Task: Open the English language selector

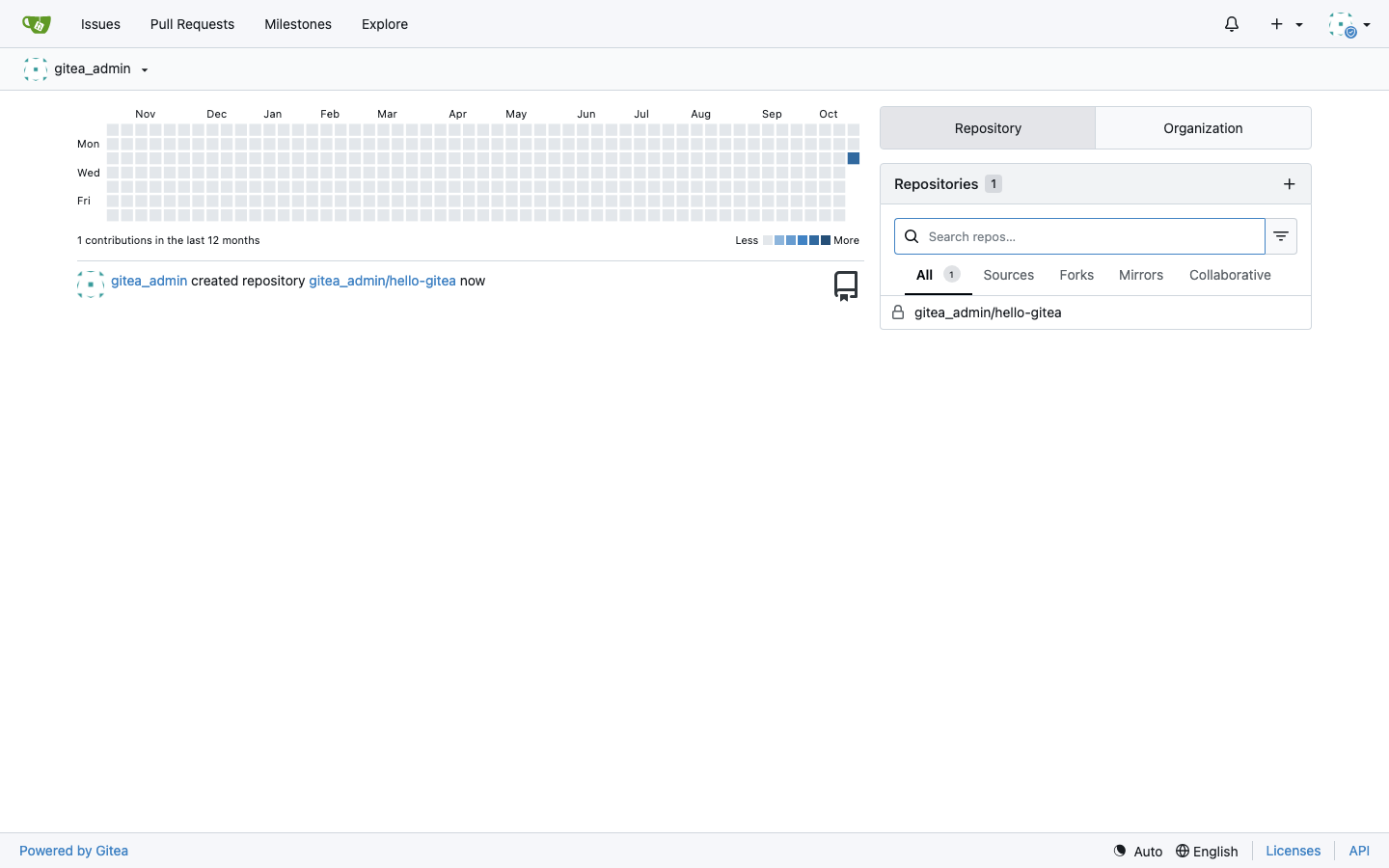Action: click(1207, 851)
